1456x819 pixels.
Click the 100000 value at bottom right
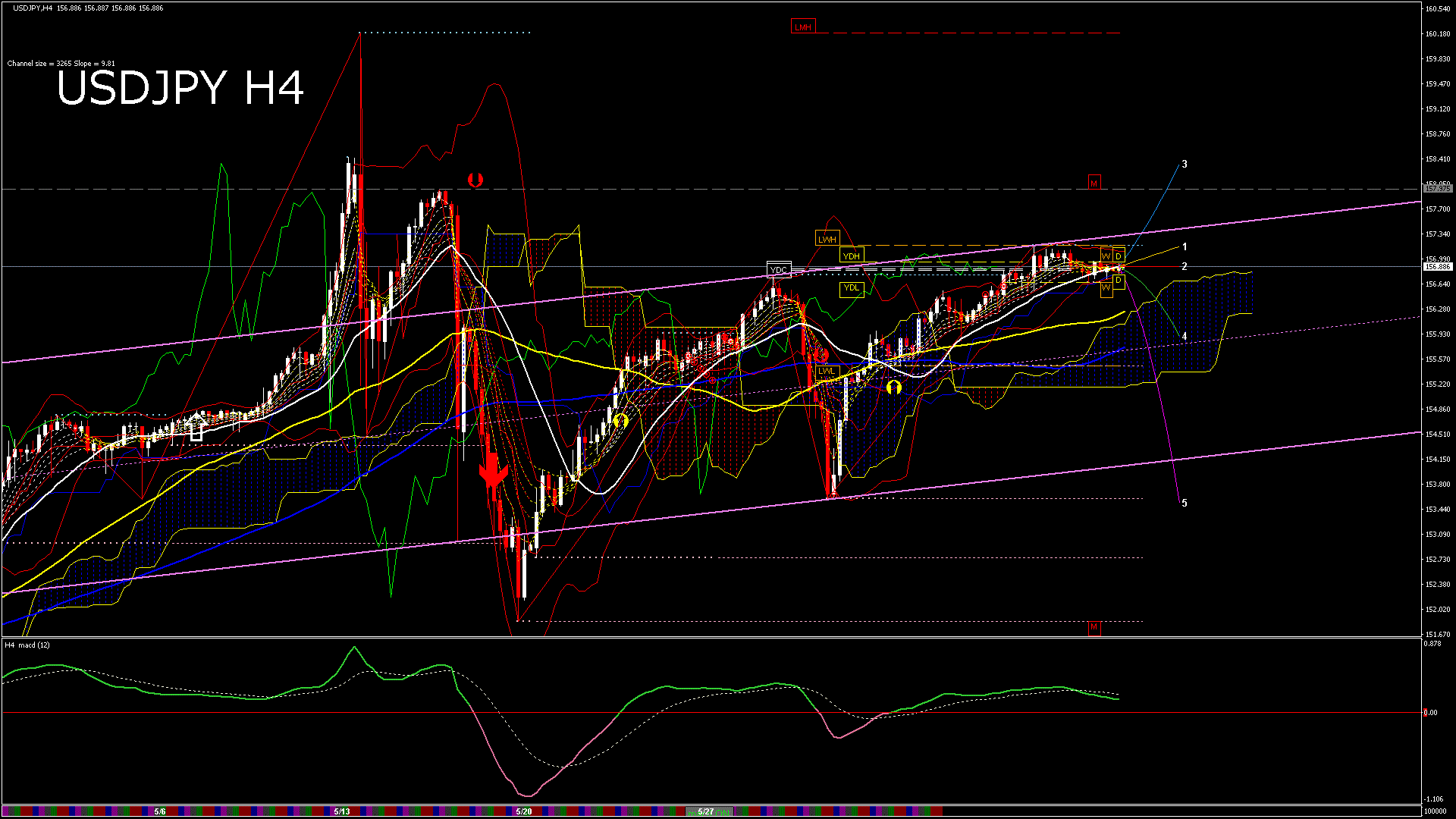point(1436,811)
